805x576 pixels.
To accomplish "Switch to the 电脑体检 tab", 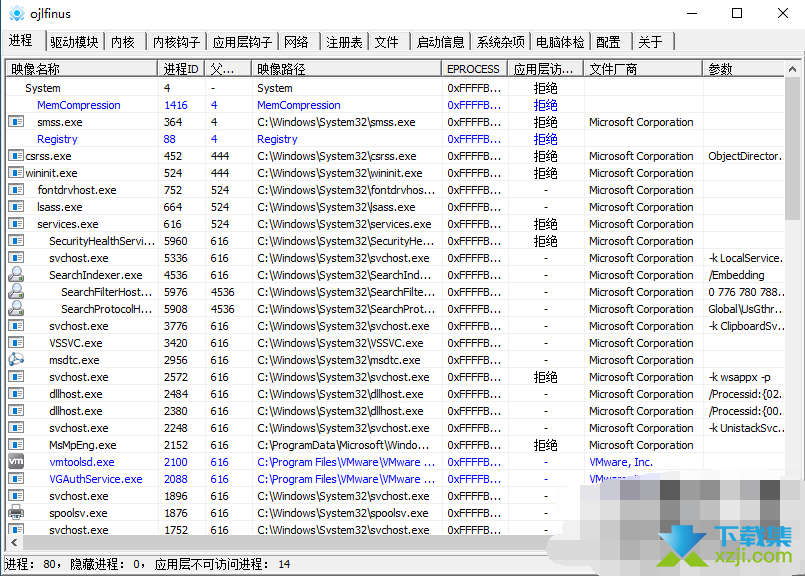I will click(560, 42).
